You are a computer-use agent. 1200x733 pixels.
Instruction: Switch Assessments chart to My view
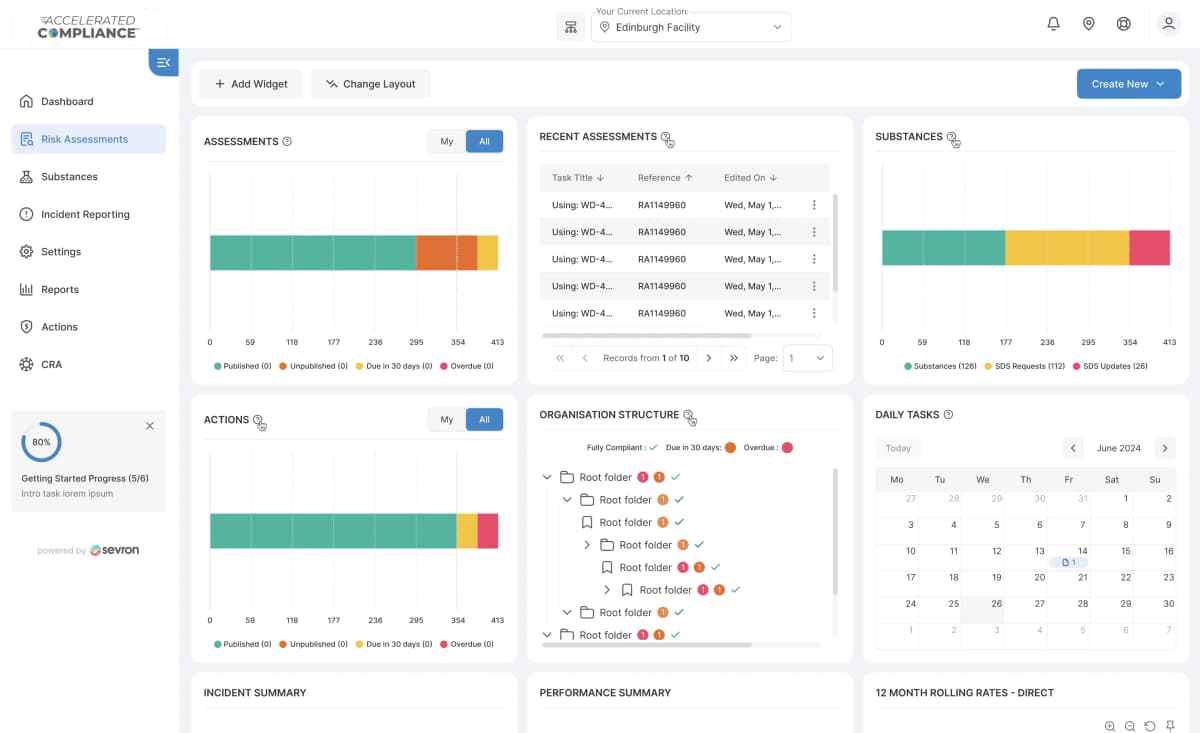(446, 141)
